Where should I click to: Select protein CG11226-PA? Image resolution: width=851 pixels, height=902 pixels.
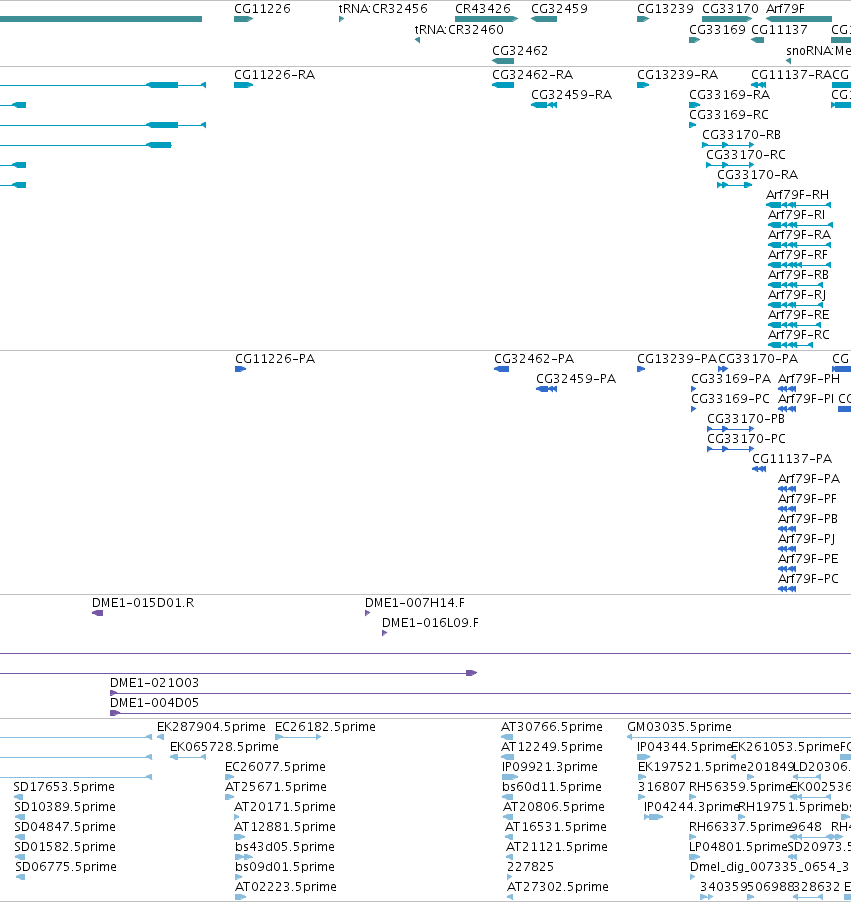241,369
